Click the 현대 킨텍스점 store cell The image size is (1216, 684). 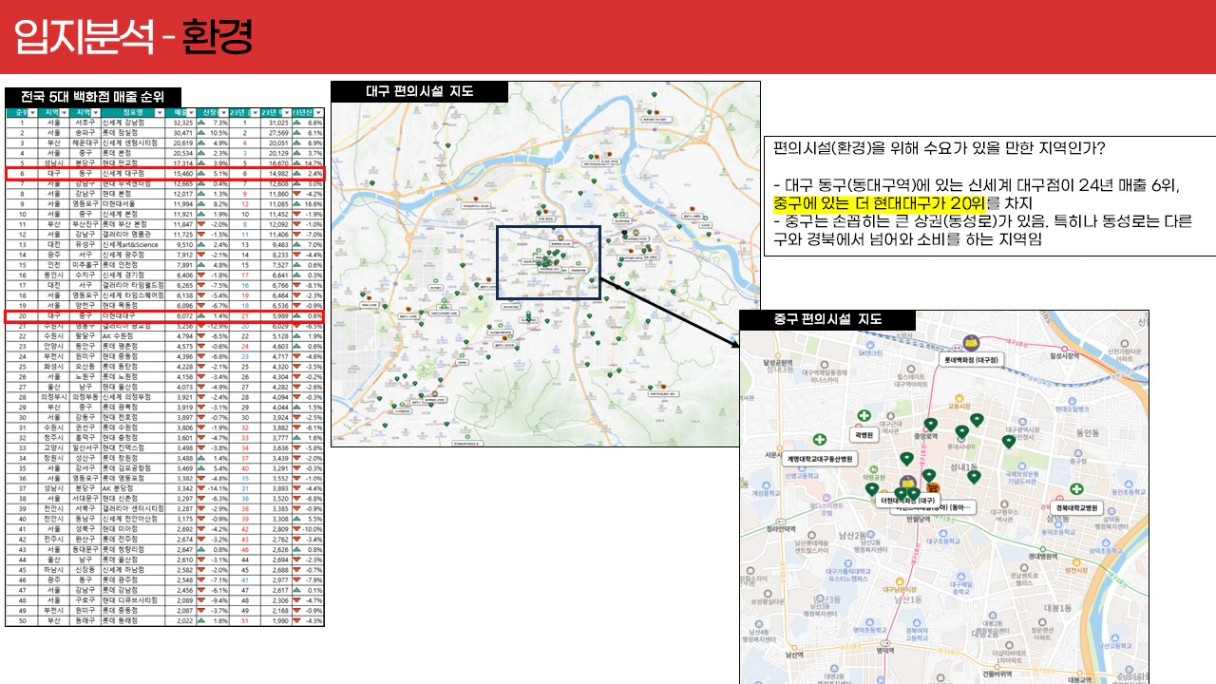pos(135,448)
